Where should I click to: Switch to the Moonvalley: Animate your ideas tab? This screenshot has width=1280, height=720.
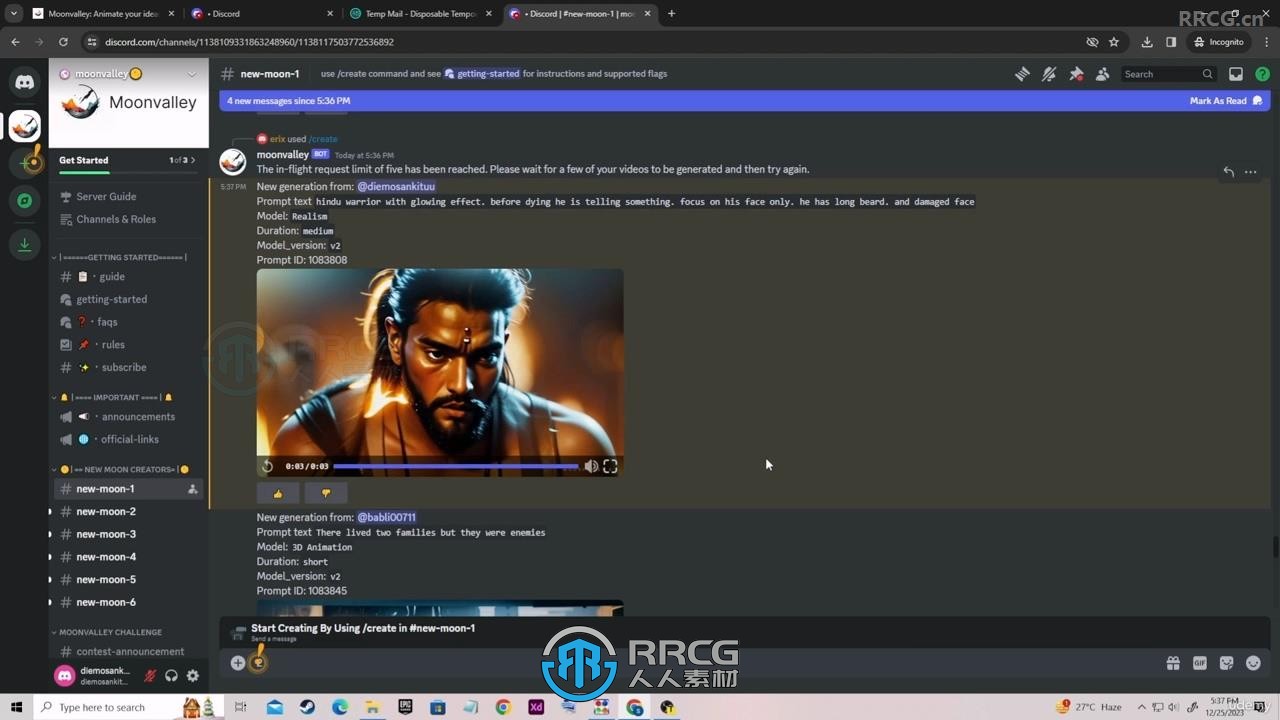(x=102, y=14)
